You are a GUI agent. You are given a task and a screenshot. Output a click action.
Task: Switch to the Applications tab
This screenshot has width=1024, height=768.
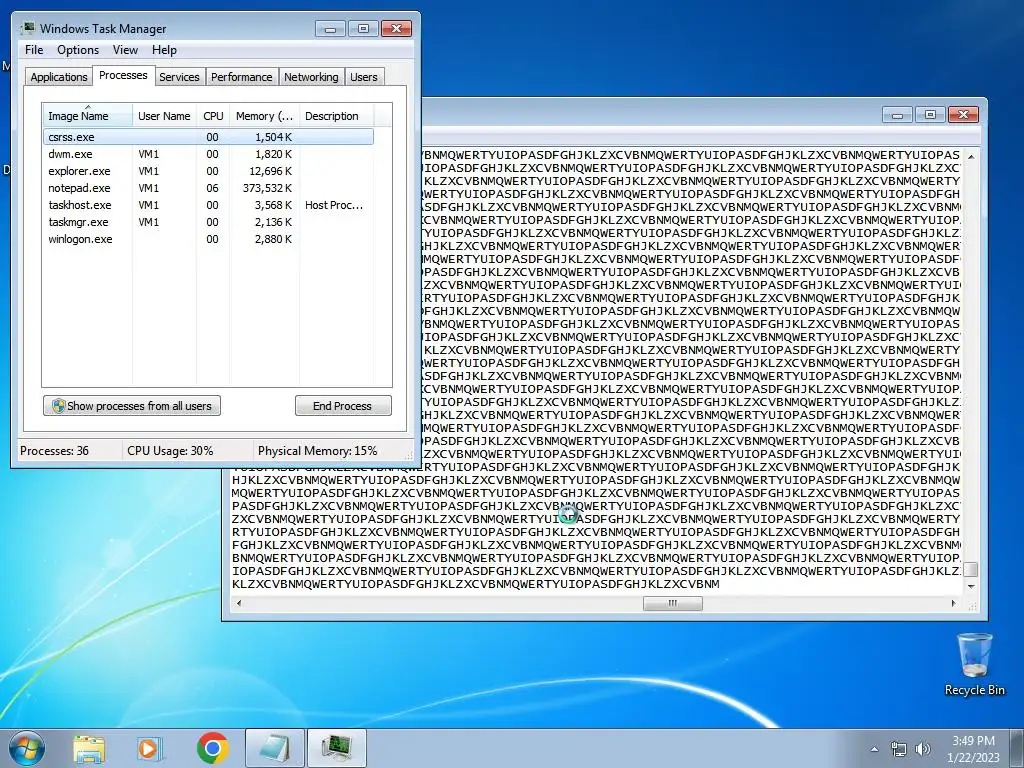coord(59,76)
